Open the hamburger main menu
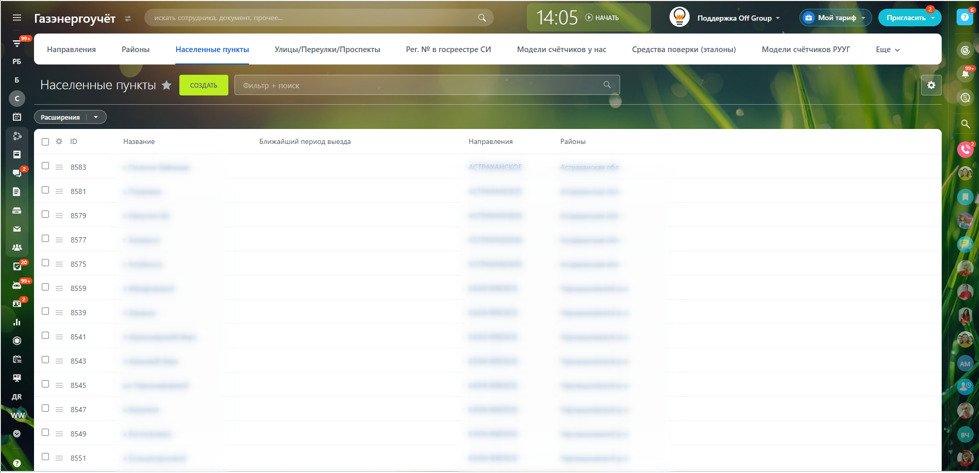 click(x=17, y=18)
